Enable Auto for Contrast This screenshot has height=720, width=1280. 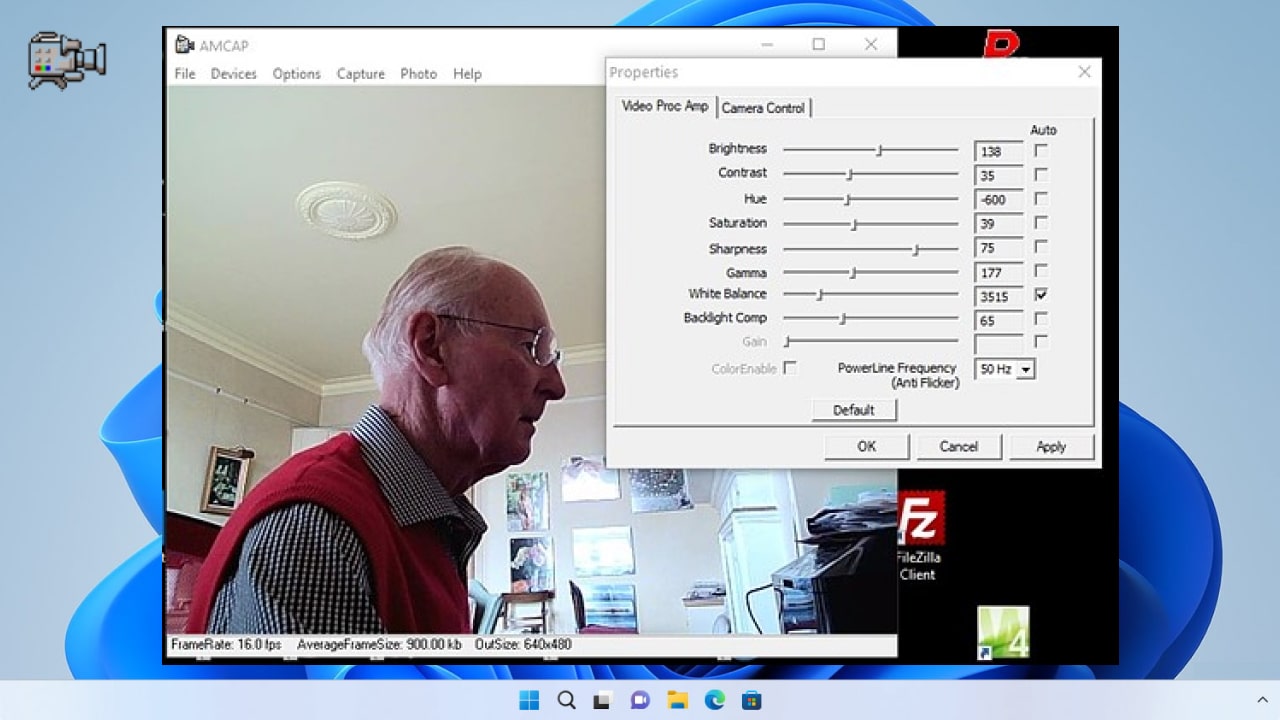coord(1041,175)
